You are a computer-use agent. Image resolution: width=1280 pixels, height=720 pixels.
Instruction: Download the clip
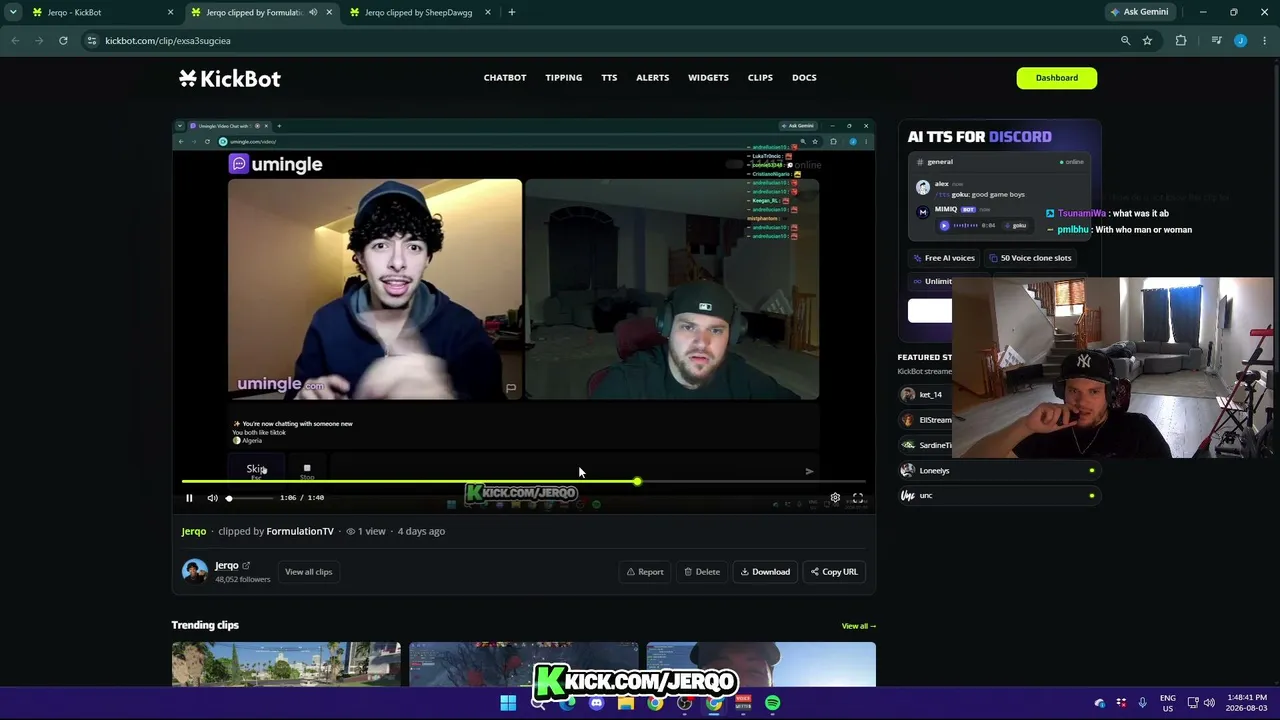765,572
